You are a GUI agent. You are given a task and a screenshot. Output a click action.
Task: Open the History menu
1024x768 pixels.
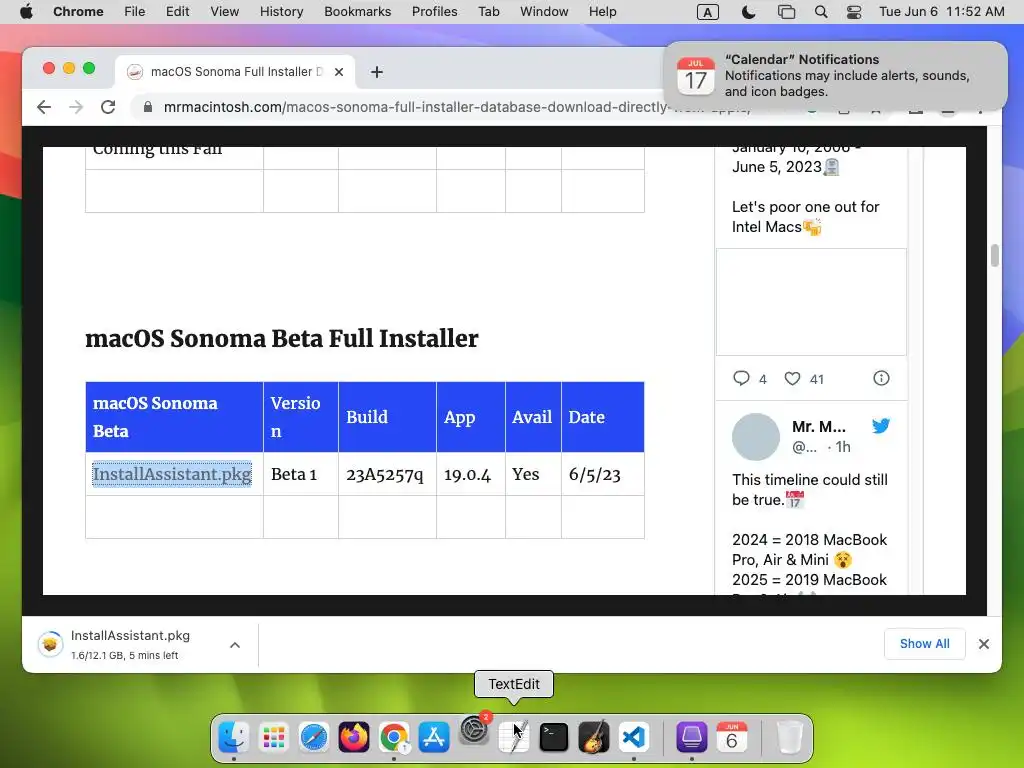tap(281, 12)
